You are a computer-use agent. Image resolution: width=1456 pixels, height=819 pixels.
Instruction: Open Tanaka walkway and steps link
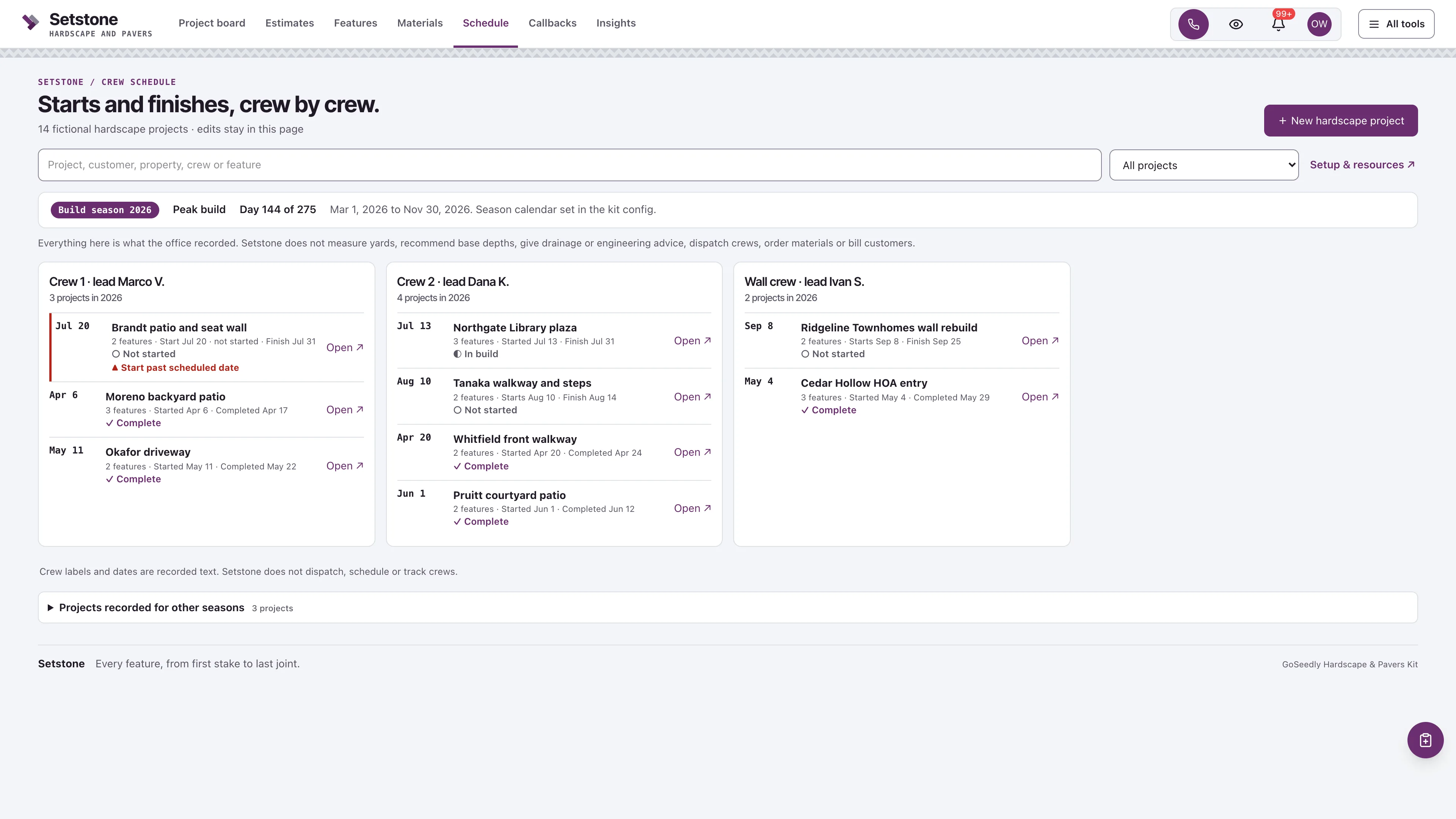(x=692, y=397)
